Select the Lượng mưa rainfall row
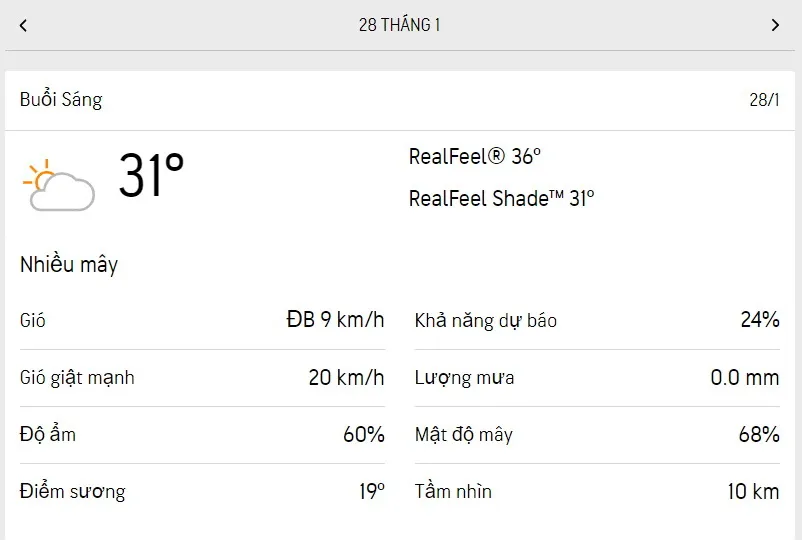The image size is (802, 540). (597, 378)
